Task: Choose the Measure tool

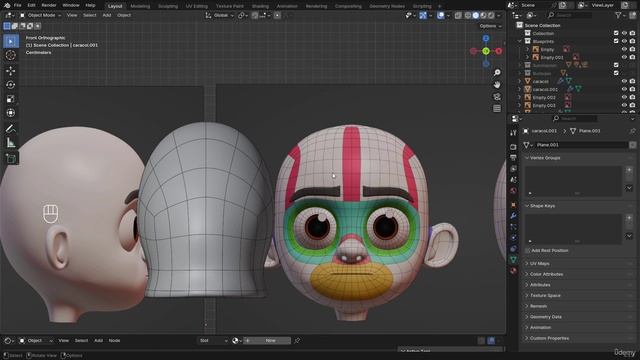Action: (x=11, y=142)
